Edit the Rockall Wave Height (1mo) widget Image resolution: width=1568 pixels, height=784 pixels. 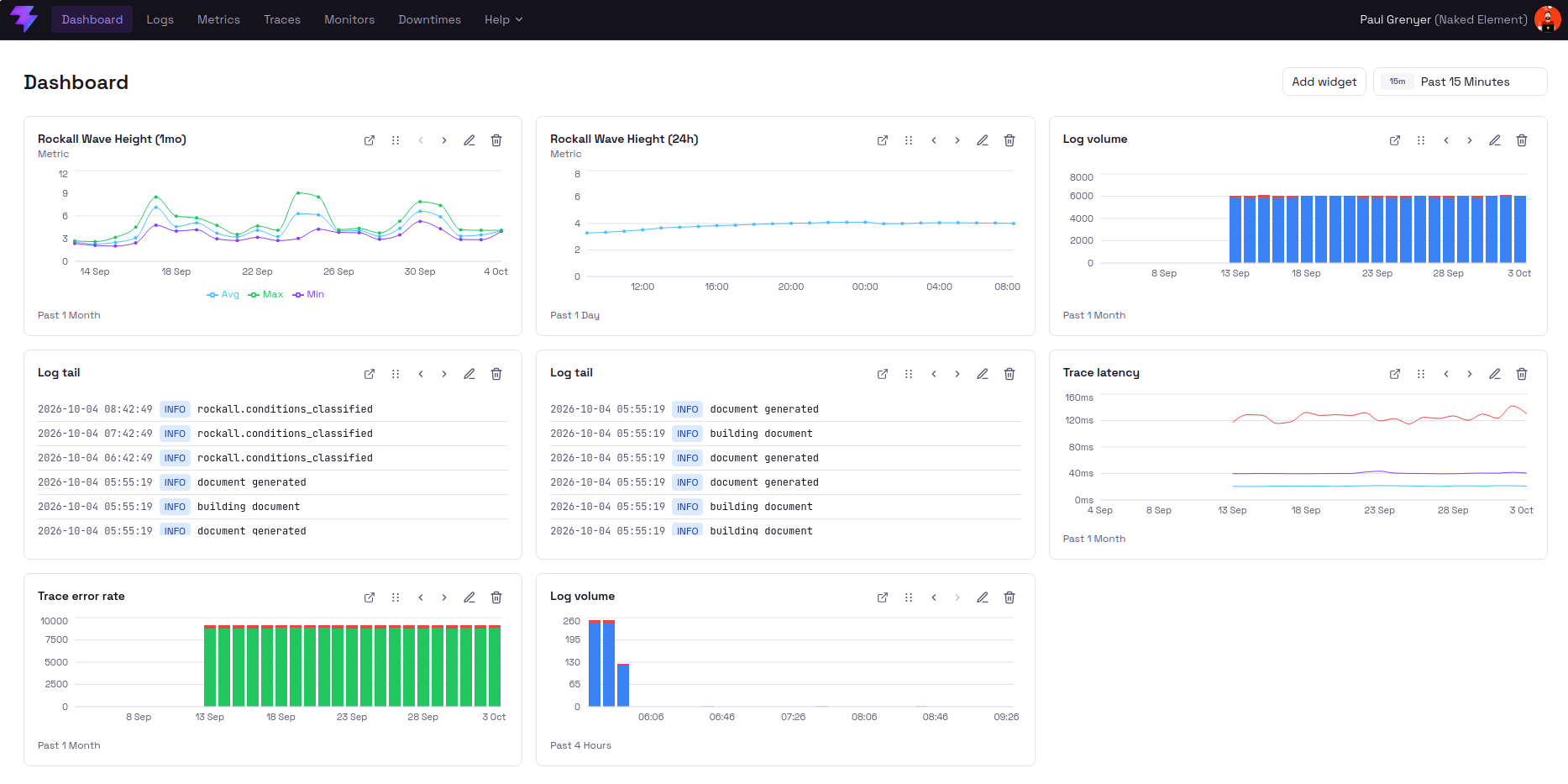pos(469,140)
